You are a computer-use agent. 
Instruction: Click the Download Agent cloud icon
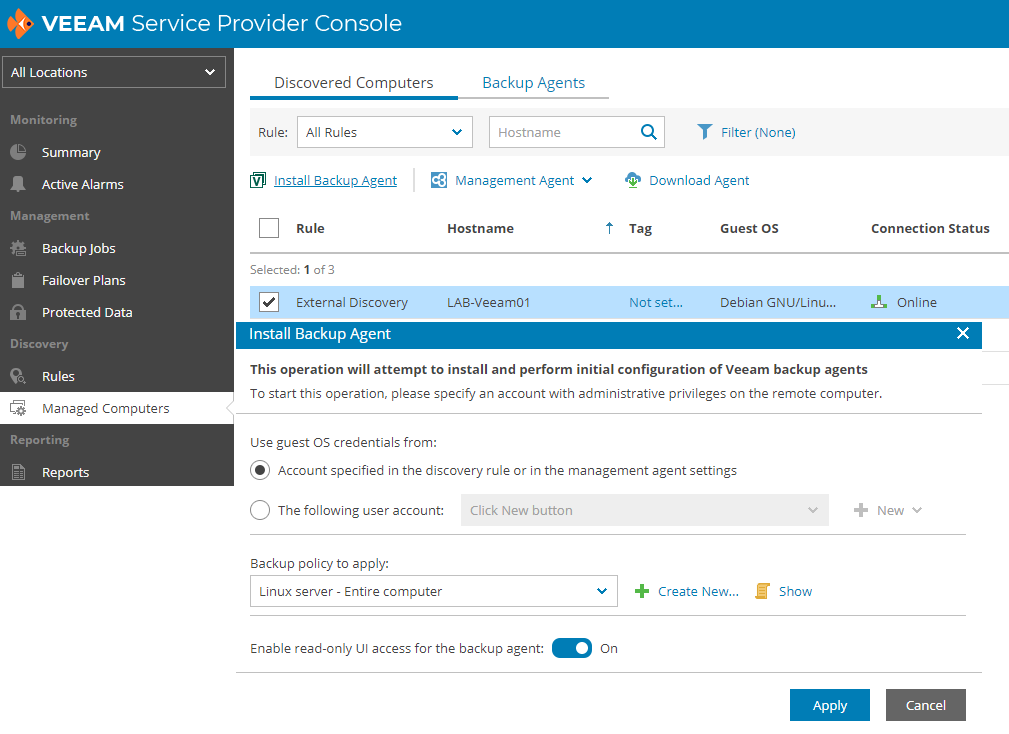click(633, 180)
